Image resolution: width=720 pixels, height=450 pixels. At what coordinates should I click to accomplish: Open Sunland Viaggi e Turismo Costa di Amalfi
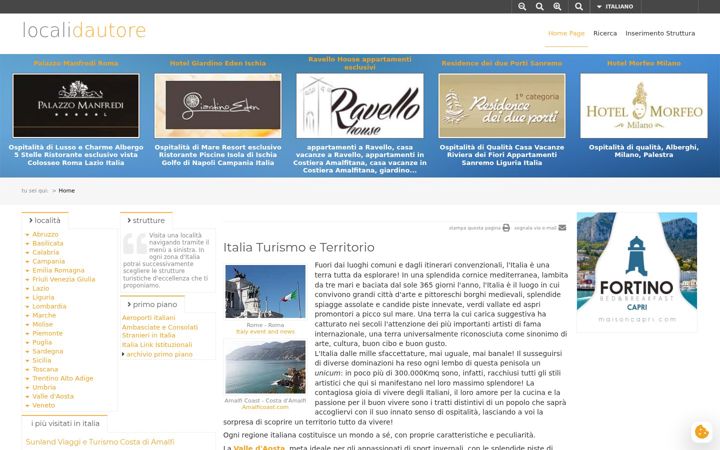point(100,442)
